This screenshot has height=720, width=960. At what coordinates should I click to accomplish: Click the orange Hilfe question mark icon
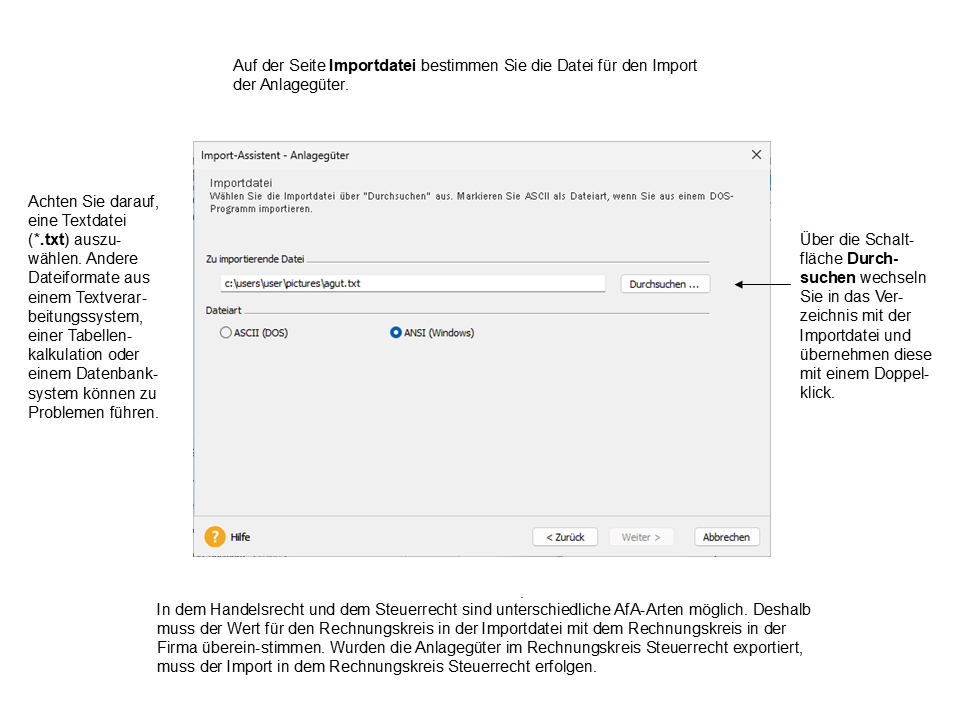pyautogui.click(x=215, y=537)
